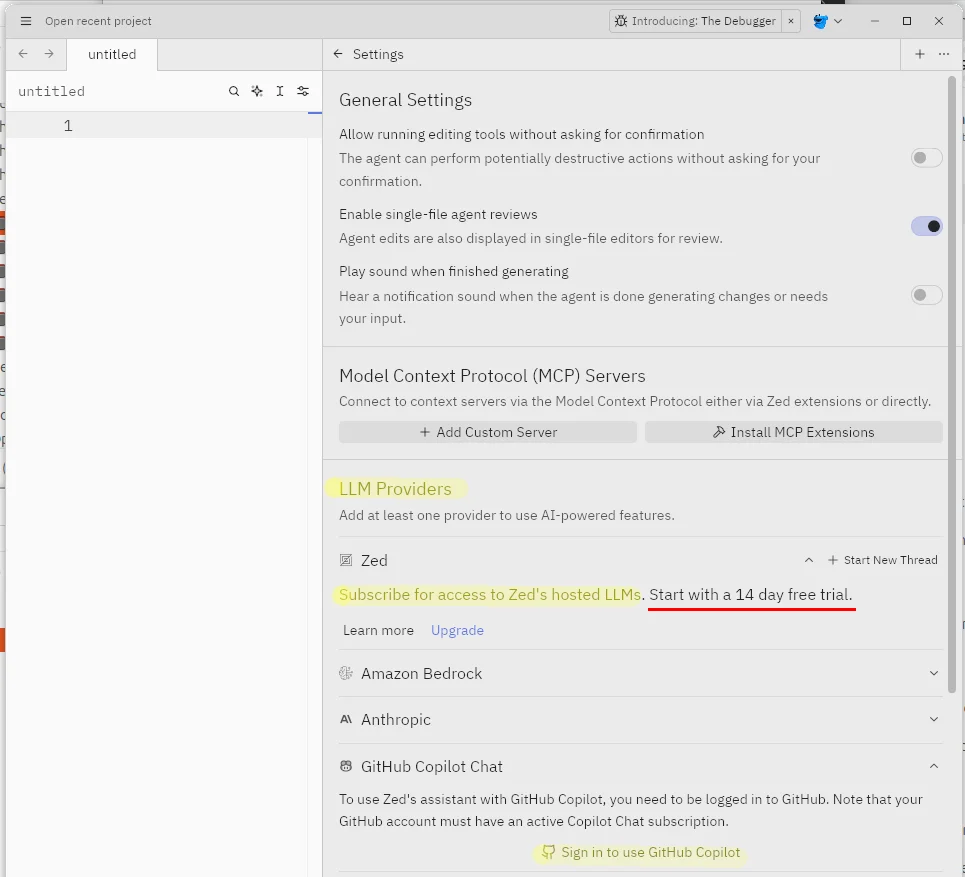Click the Learn more link

click(x=378, y=630)
